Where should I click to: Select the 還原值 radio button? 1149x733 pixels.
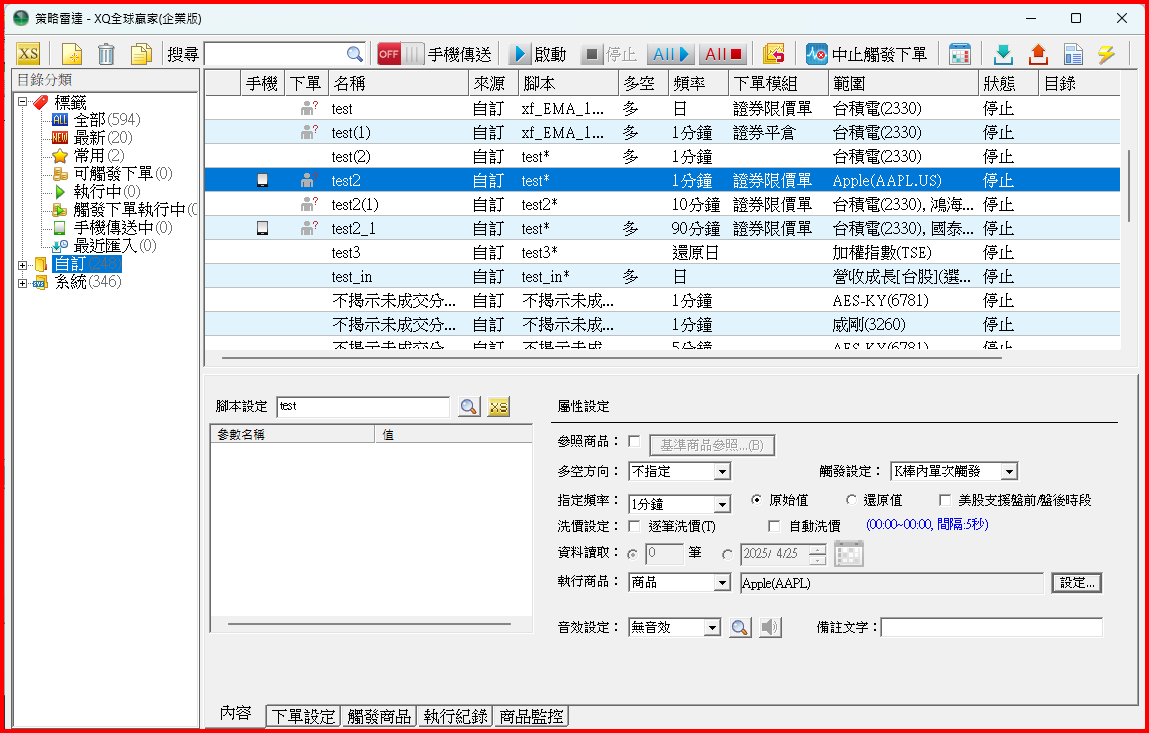coord(852,501)
